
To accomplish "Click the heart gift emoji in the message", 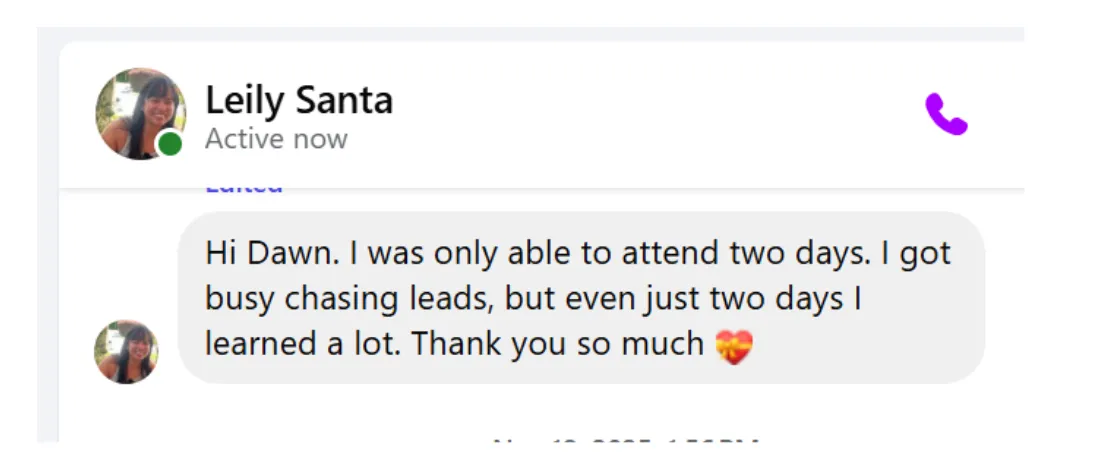I will [x=734, y=346].
